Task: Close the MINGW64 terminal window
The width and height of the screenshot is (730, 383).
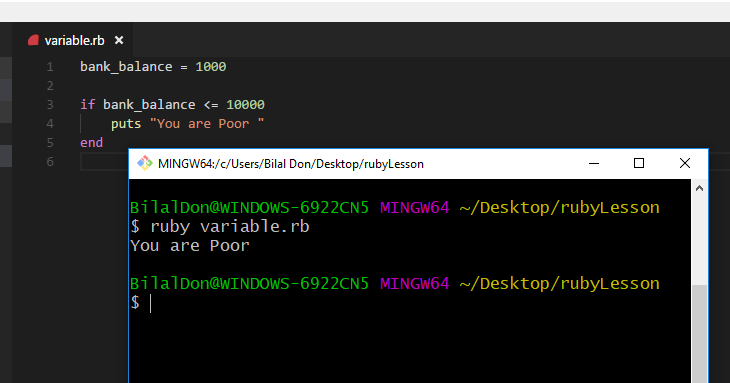Action: [684, 163]
